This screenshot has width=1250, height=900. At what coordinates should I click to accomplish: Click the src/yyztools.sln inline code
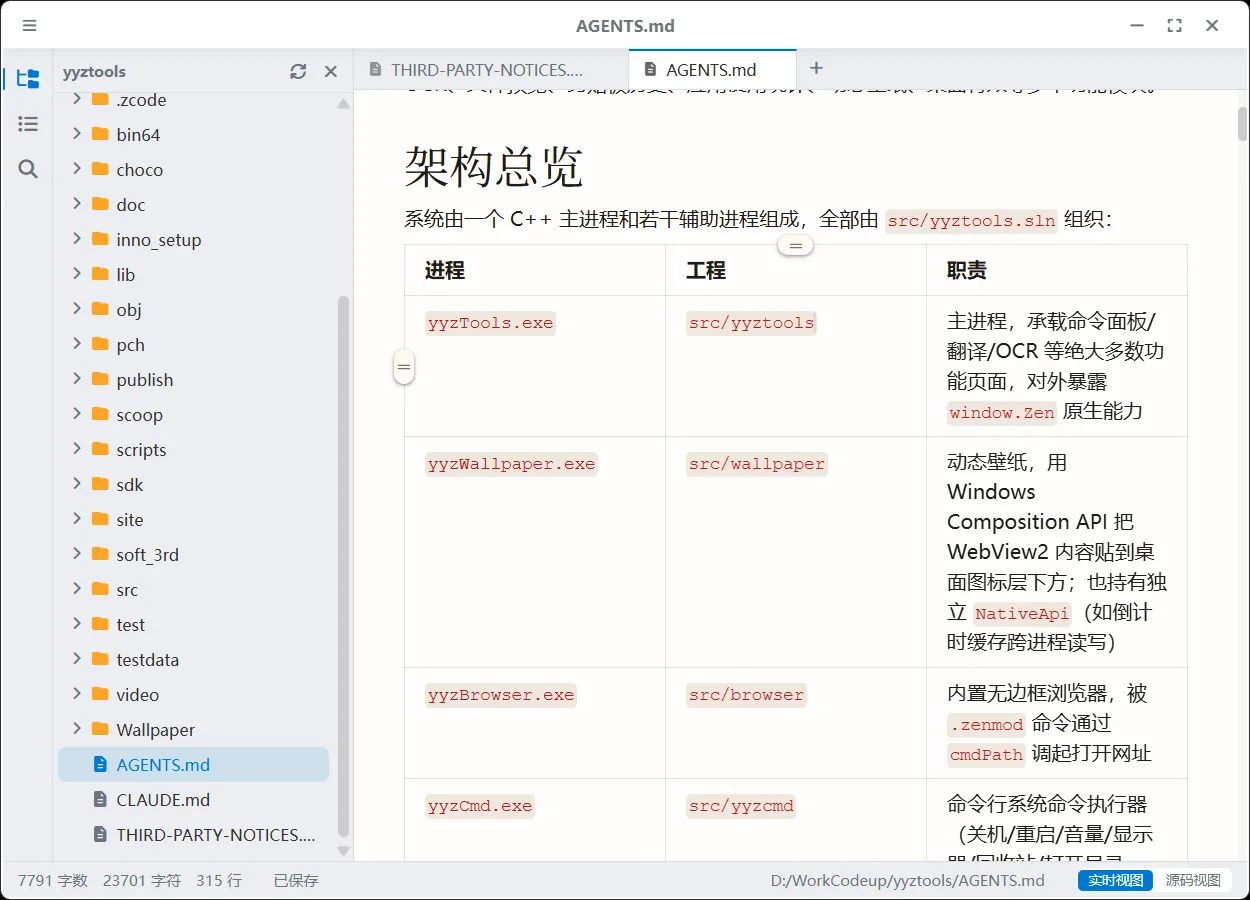coord(971,221)
